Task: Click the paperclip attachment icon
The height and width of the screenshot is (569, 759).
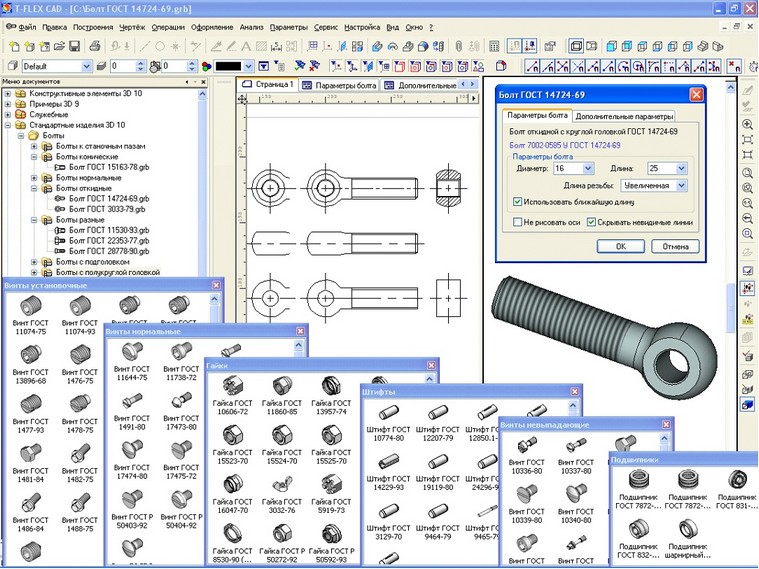Action: point(458,46)
